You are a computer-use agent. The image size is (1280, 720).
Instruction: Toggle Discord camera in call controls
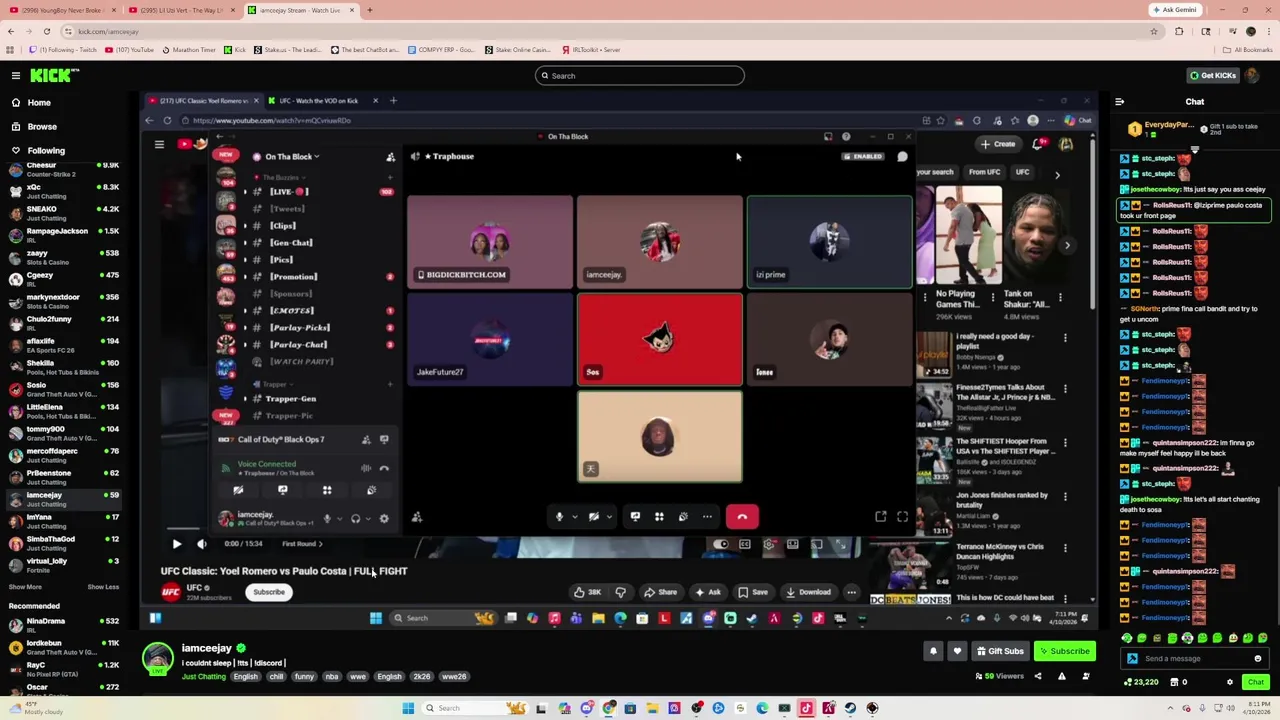click(x=594, y=517)
